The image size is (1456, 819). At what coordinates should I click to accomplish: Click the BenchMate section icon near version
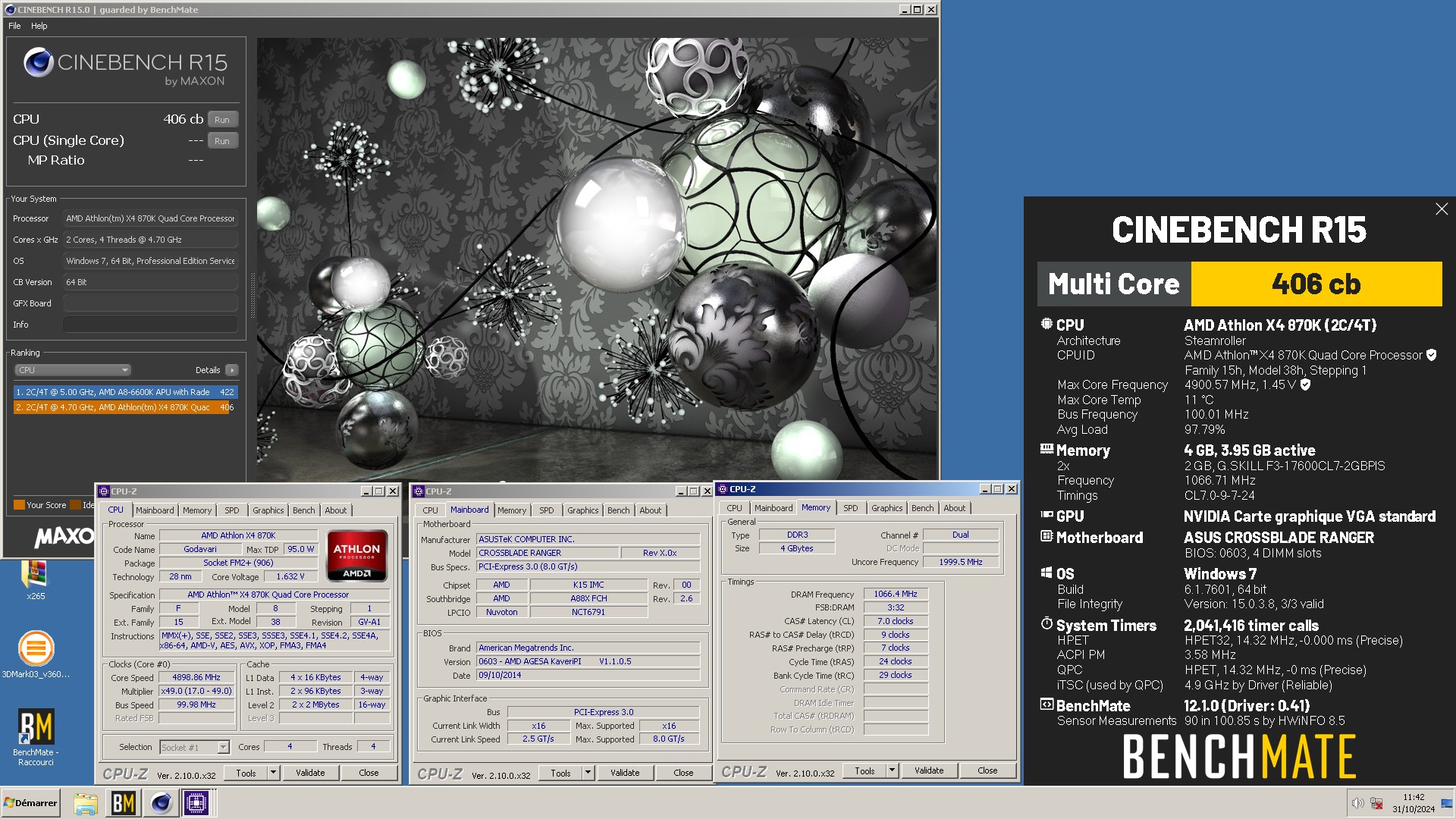click(x=1046, y=704)
